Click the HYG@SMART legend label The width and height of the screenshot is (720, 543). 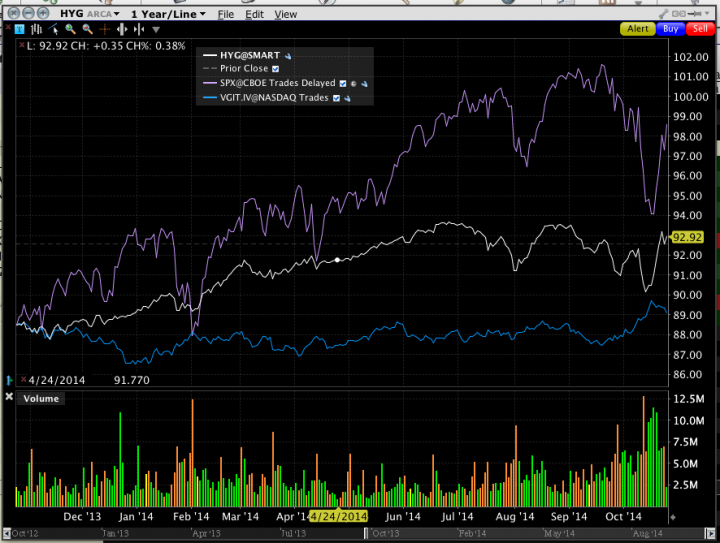pyautogui.click(x=250, y=56)
